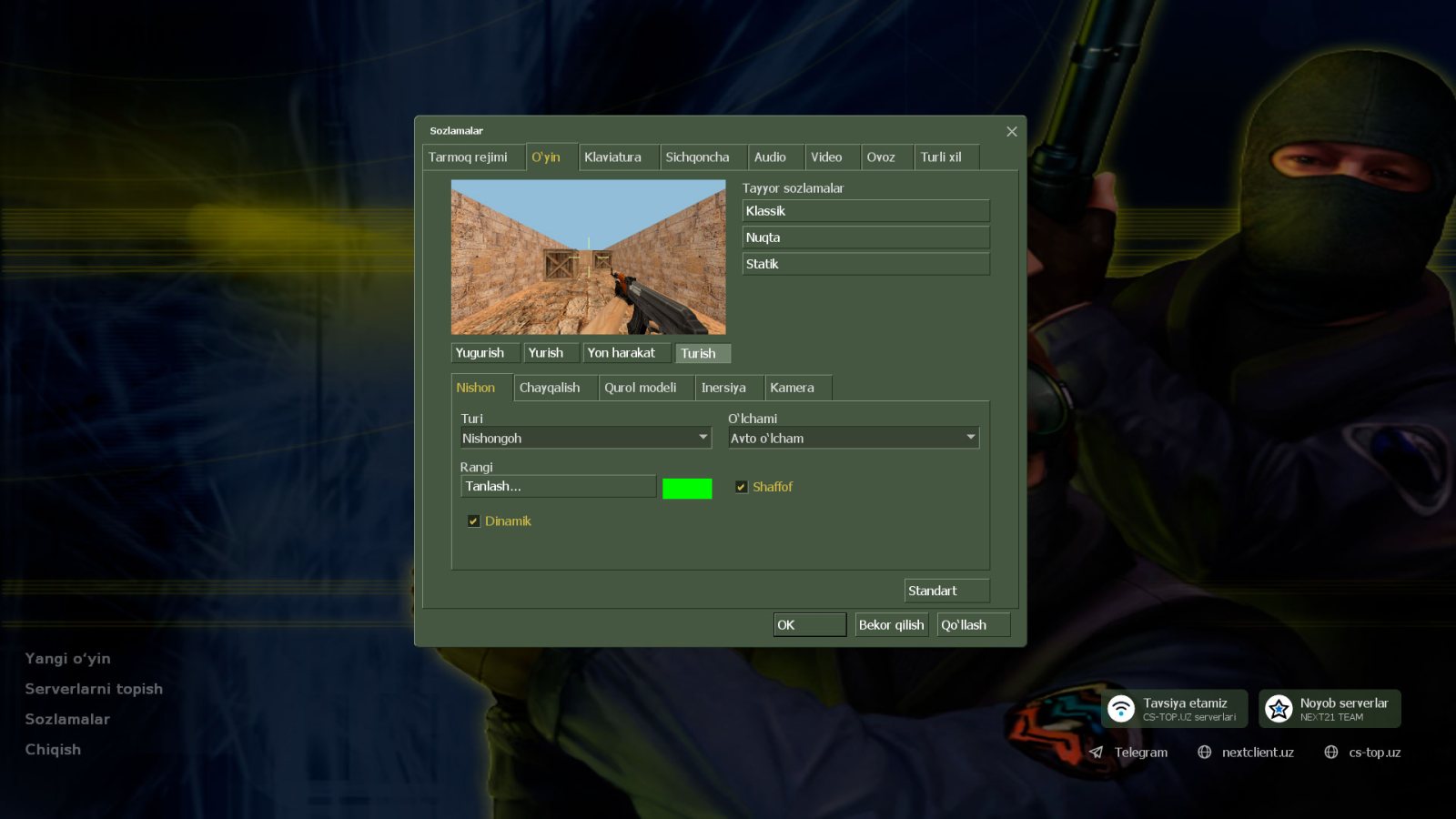Choose the Klassik preset

[x=865, y=211]
